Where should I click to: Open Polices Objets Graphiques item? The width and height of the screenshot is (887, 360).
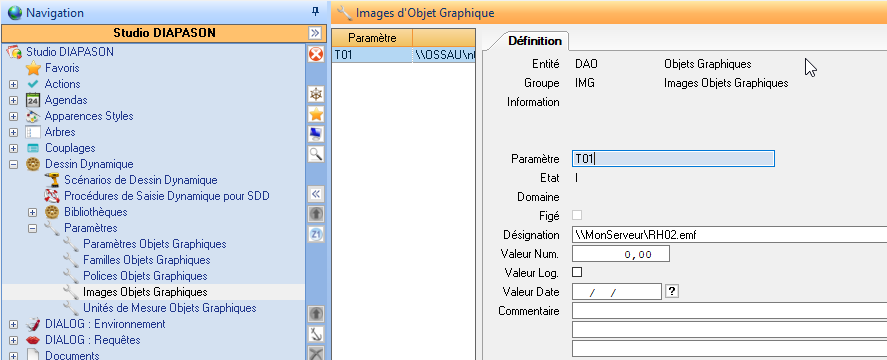tap(145, 276)
